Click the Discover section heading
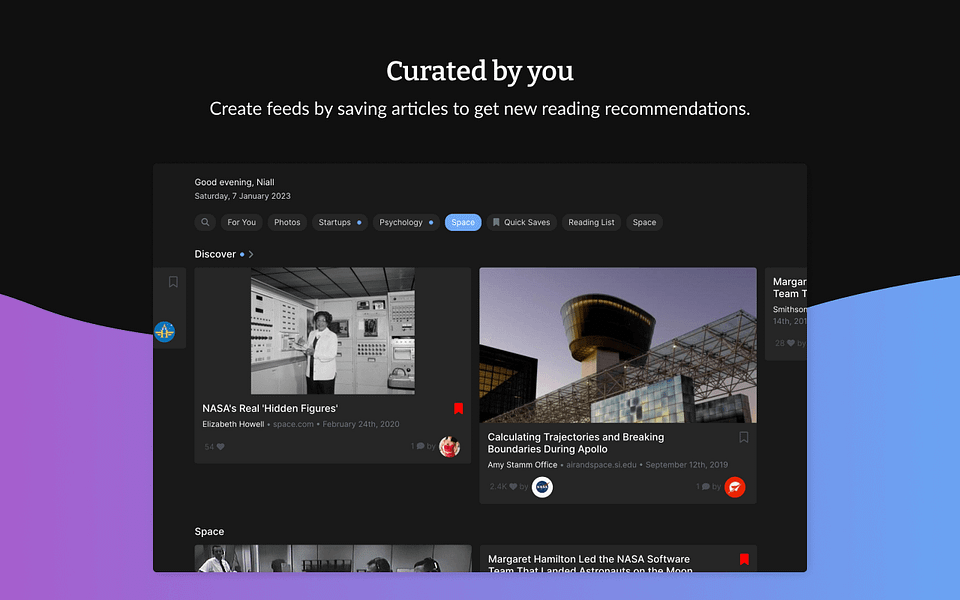Screen dimensions: 960x600 215,254
